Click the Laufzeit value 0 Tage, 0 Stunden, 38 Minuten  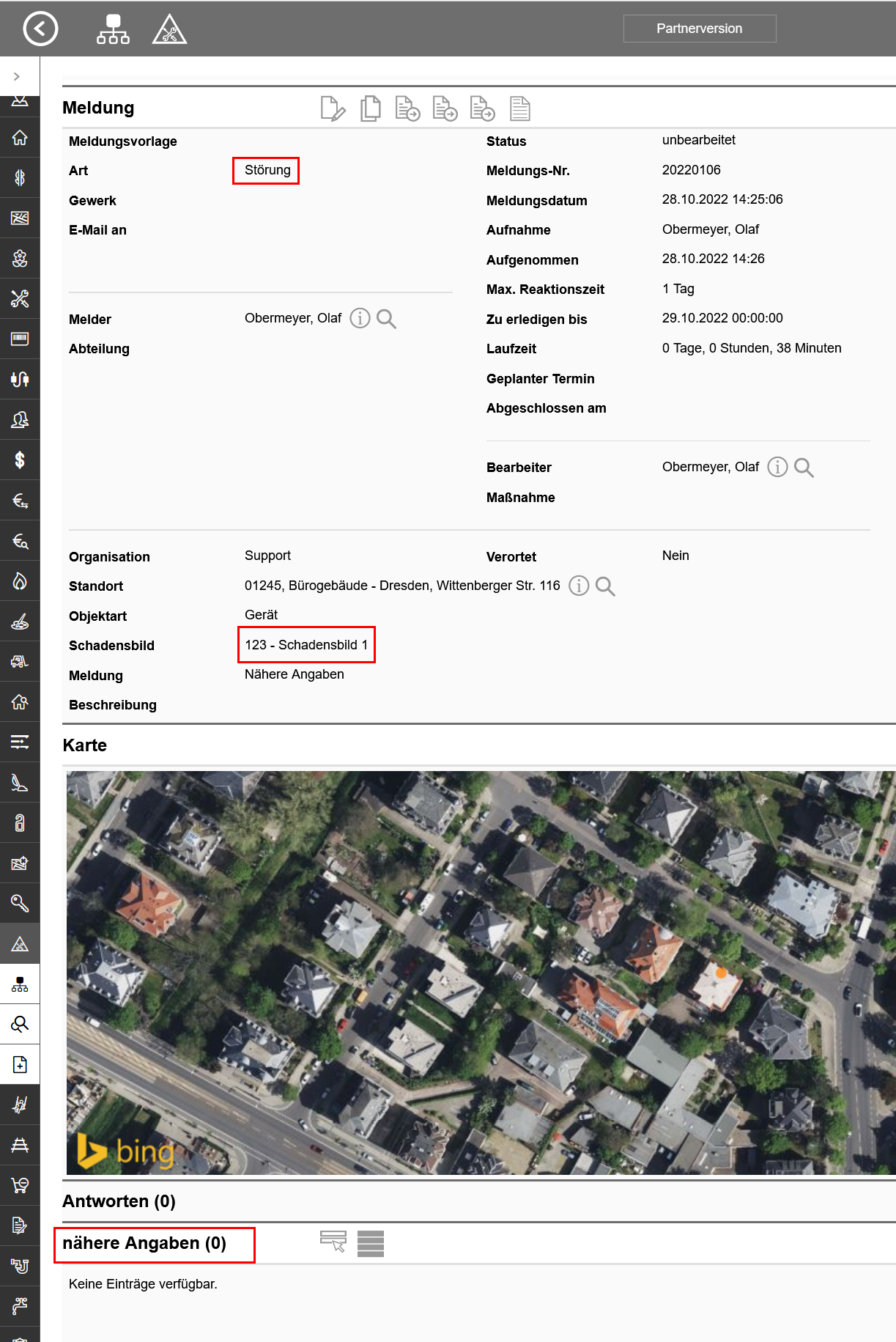(752, 348)
